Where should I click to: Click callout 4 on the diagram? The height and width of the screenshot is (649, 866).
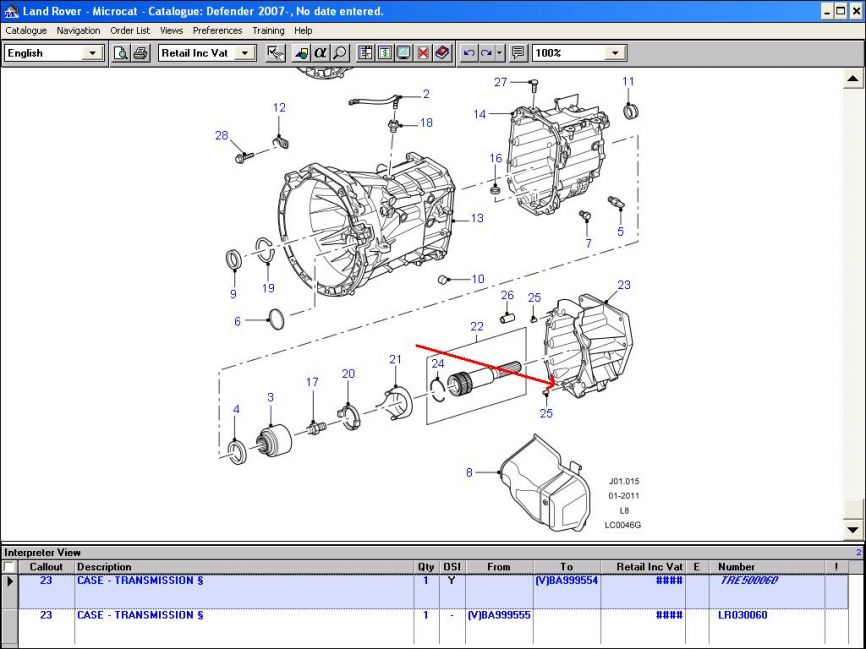(236, 410)
